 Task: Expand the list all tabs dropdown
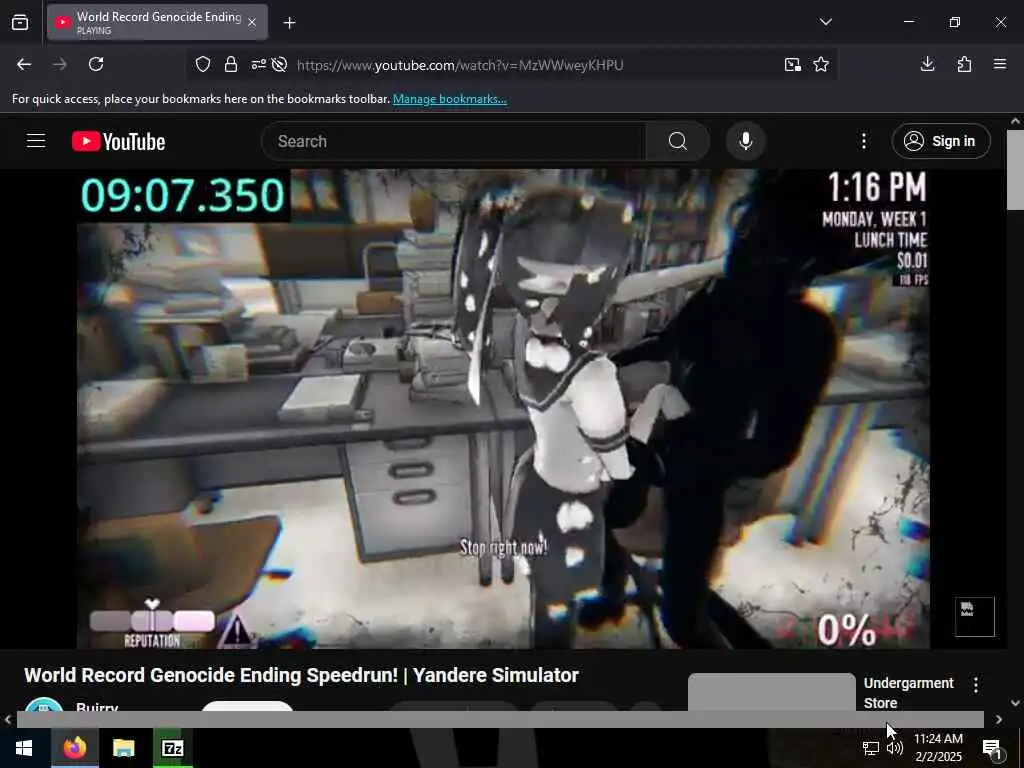[x=825, y=22]
